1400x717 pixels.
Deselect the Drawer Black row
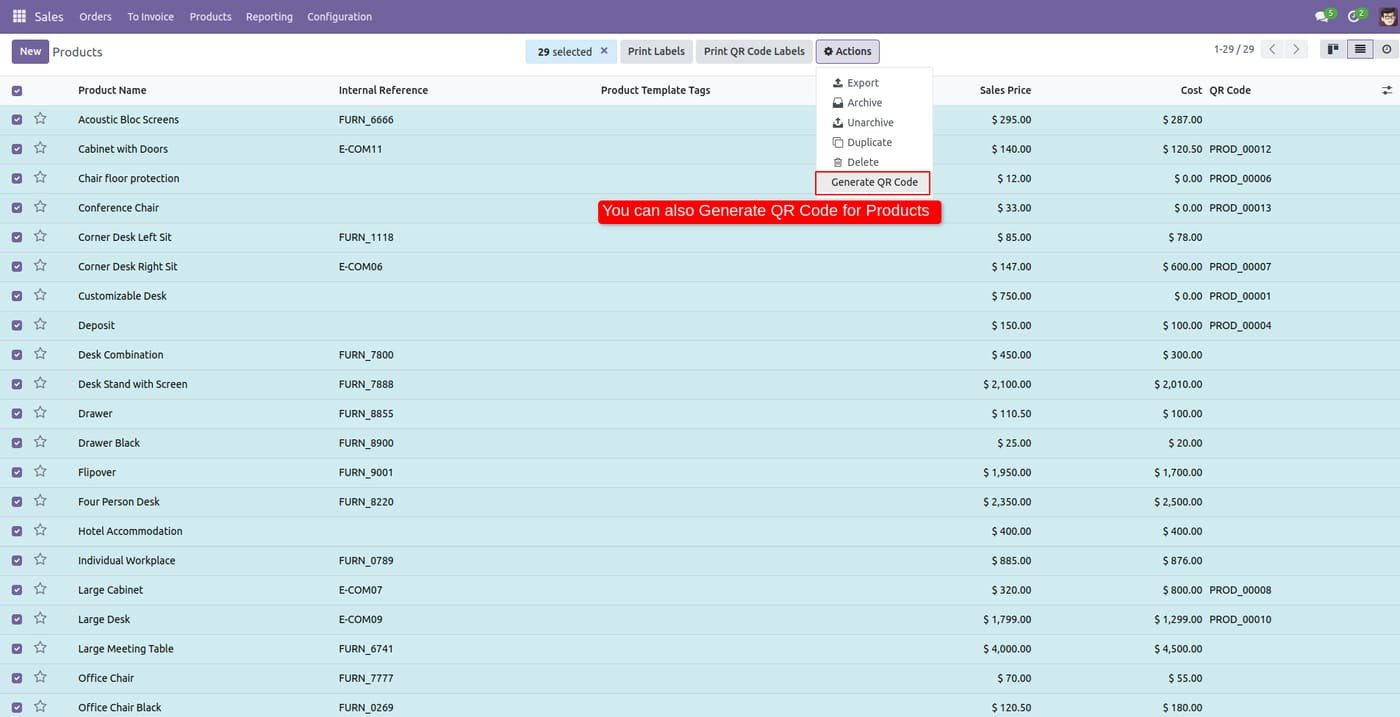(17, 443)
